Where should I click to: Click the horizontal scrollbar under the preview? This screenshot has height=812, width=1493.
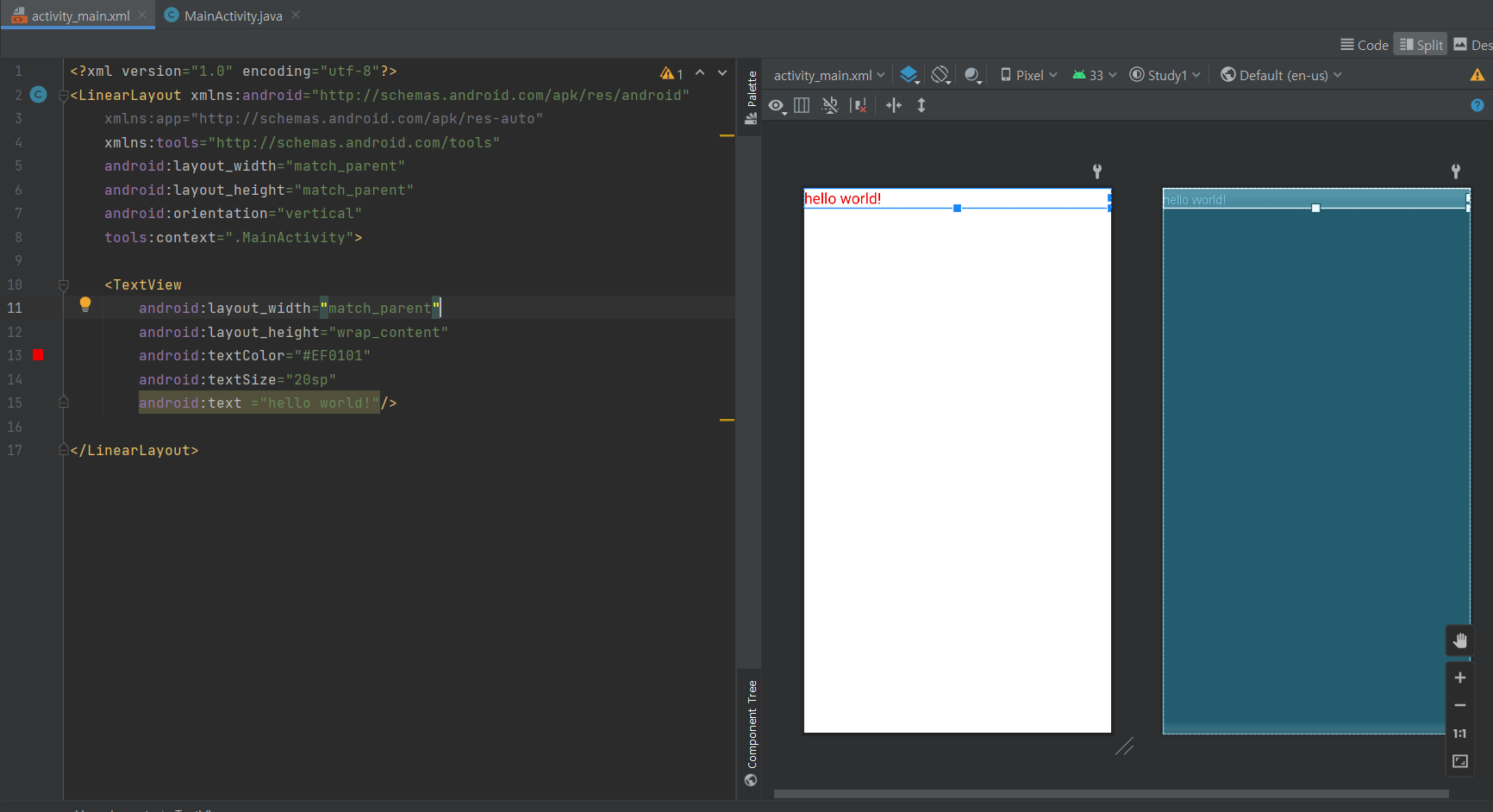[x=1111, y=794]
